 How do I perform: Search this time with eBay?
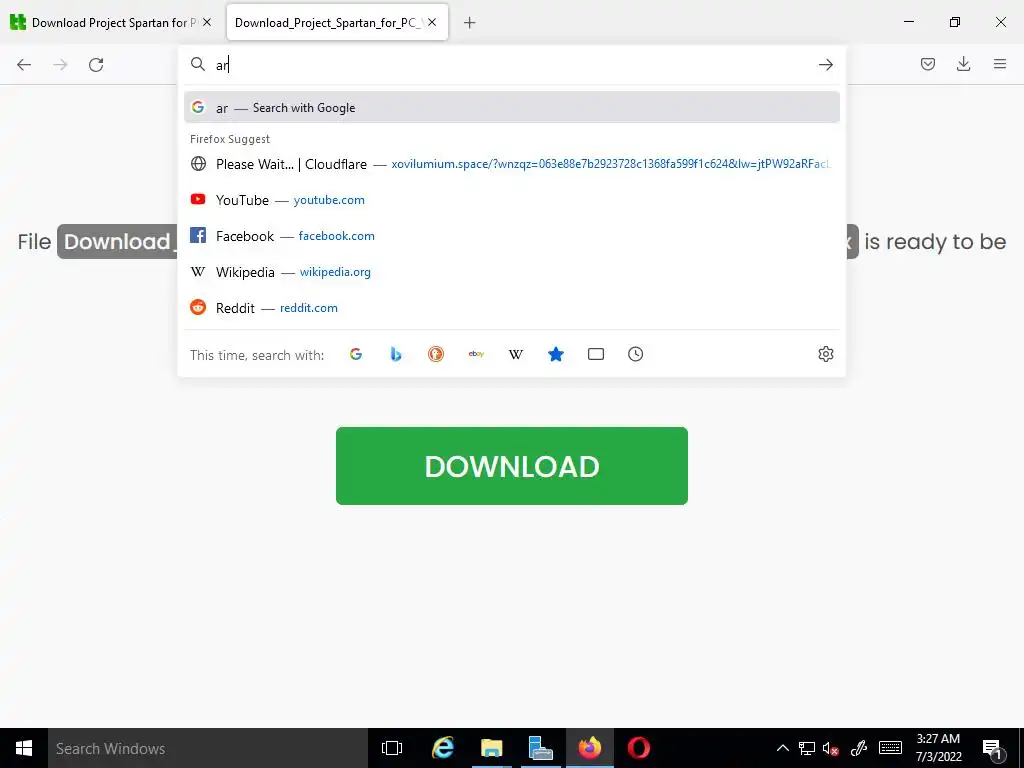[x=476, y=354]
